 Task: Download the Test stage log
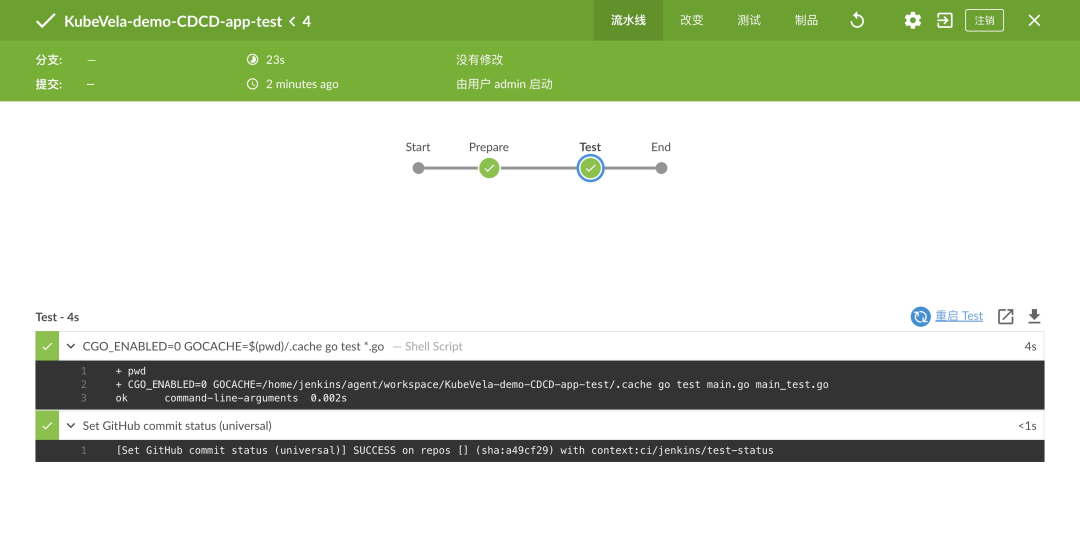point(1034,316)
